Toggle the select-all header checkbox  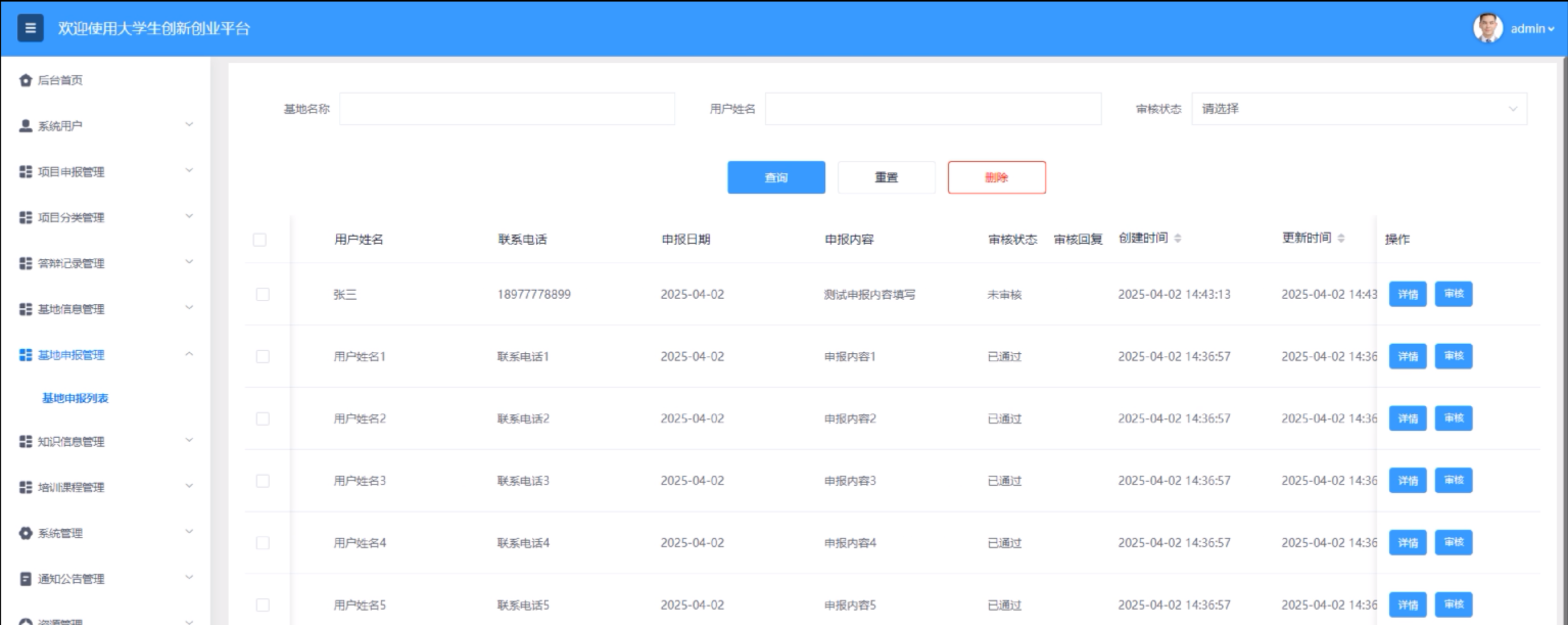pos(259,240)
